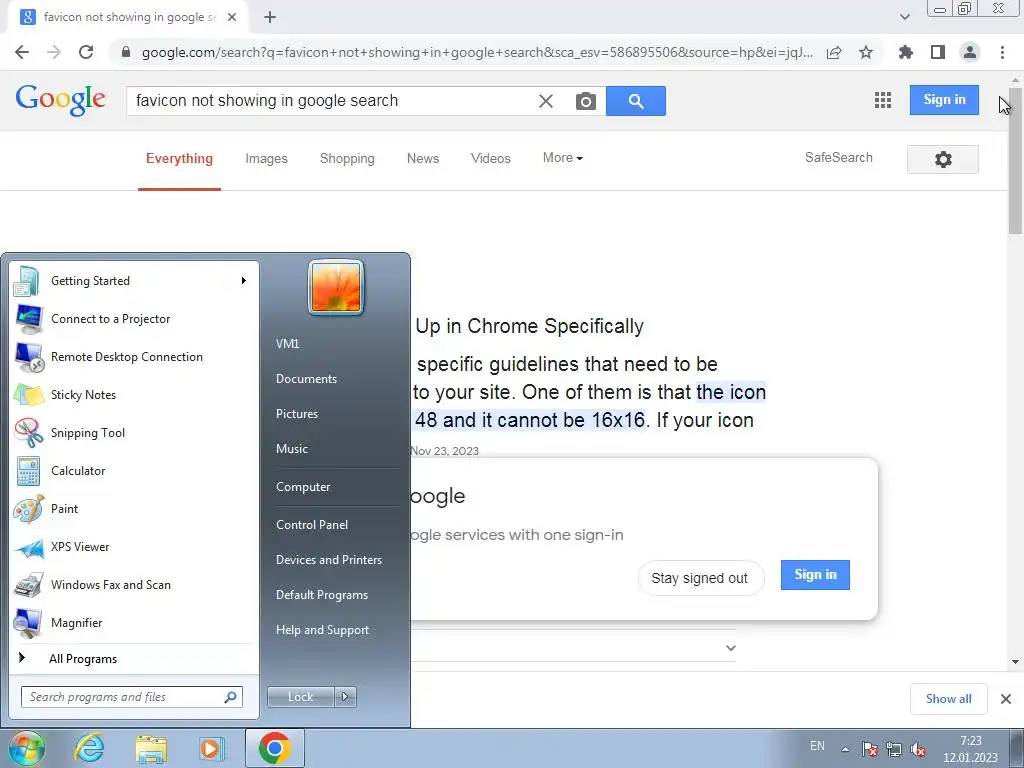Click SafeSearch link

click(x=839, y=157)
